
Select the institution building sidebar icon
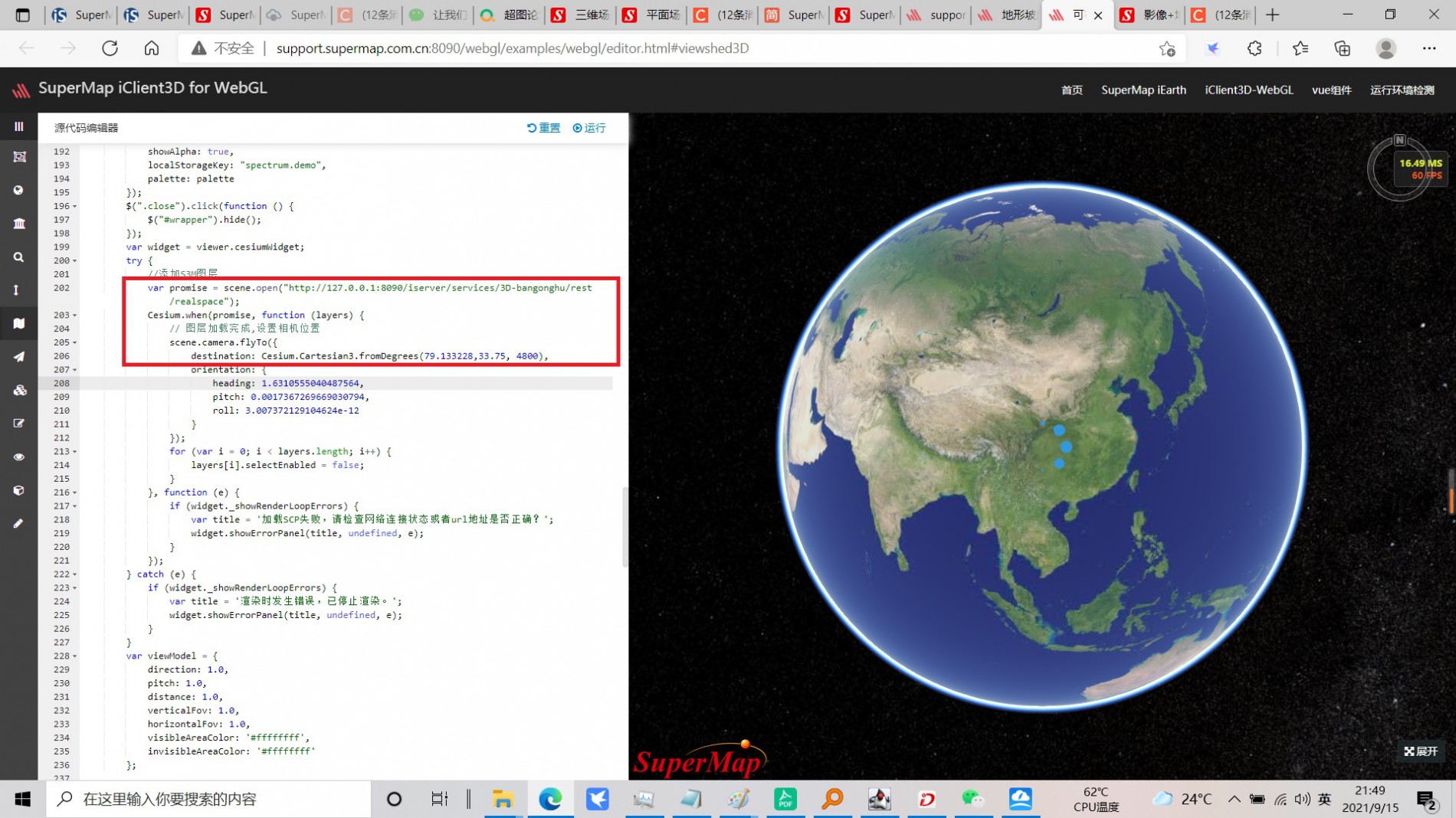(18, 224)
